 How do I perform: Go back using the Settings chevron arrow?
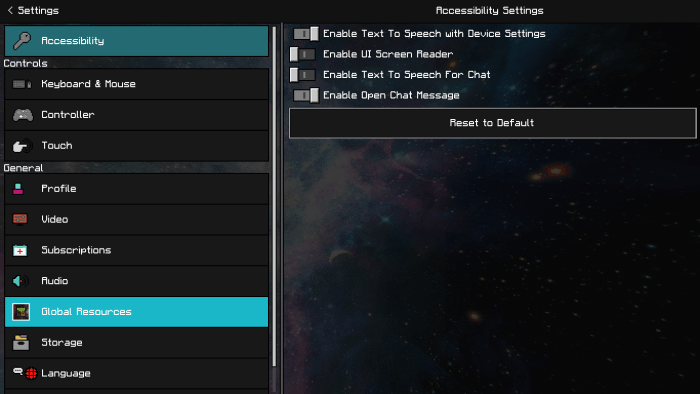coord(10,10)
